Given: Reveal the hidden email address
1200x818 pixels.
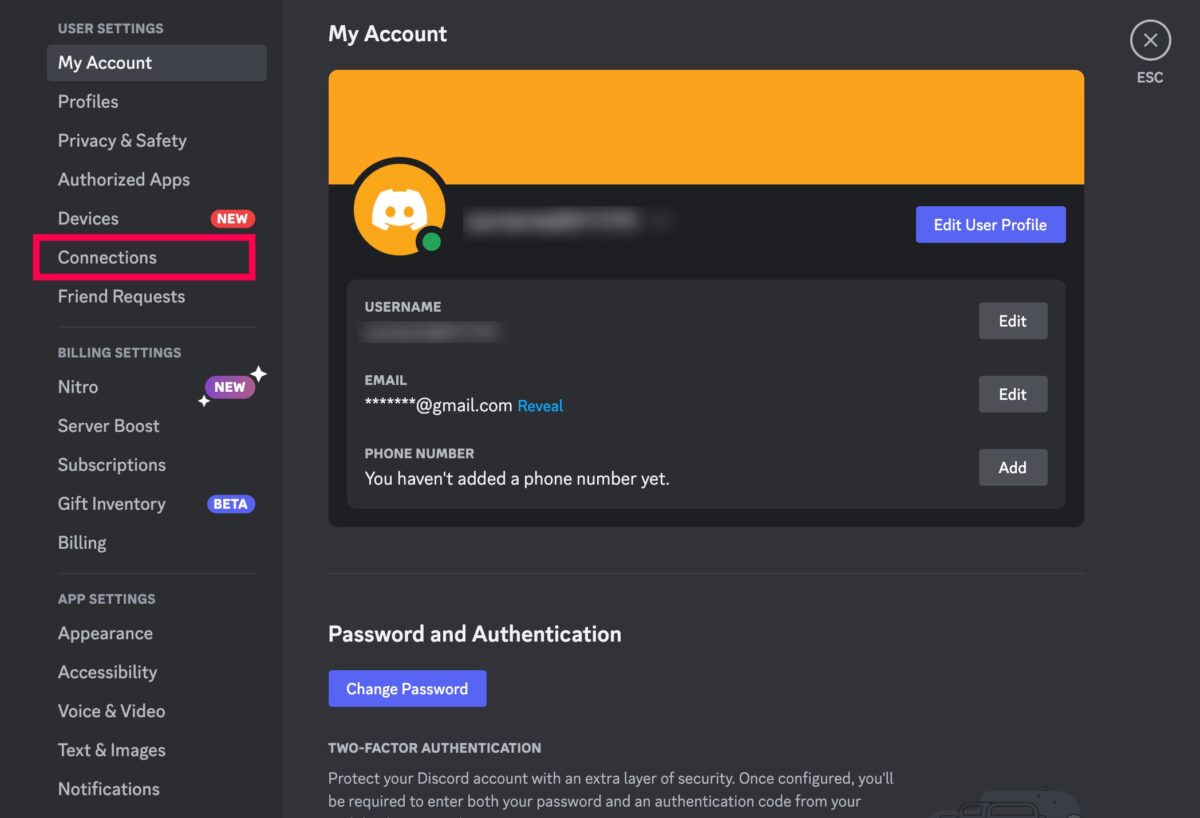Looking at the screenshot, I should pyautogui.click(x=540, y=406).
